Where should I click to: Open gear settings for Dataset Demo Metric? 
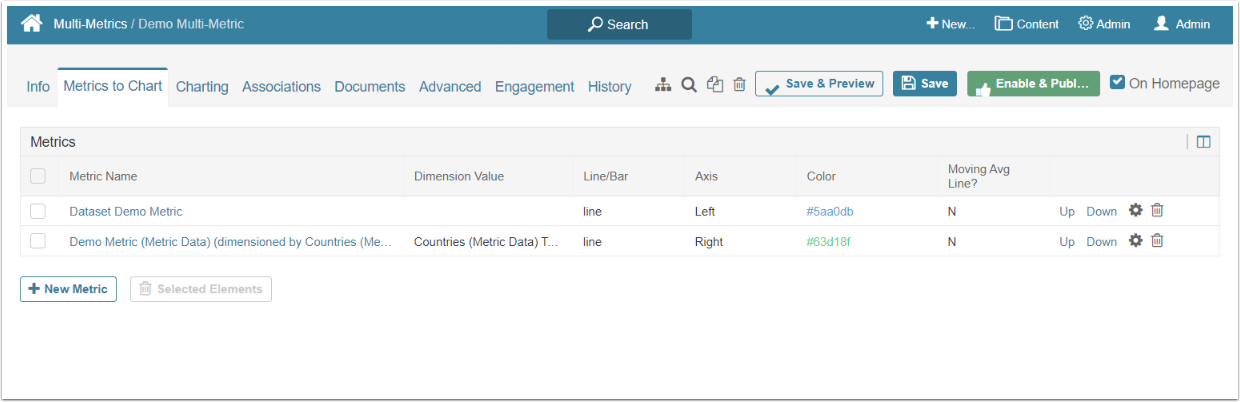1135,211
